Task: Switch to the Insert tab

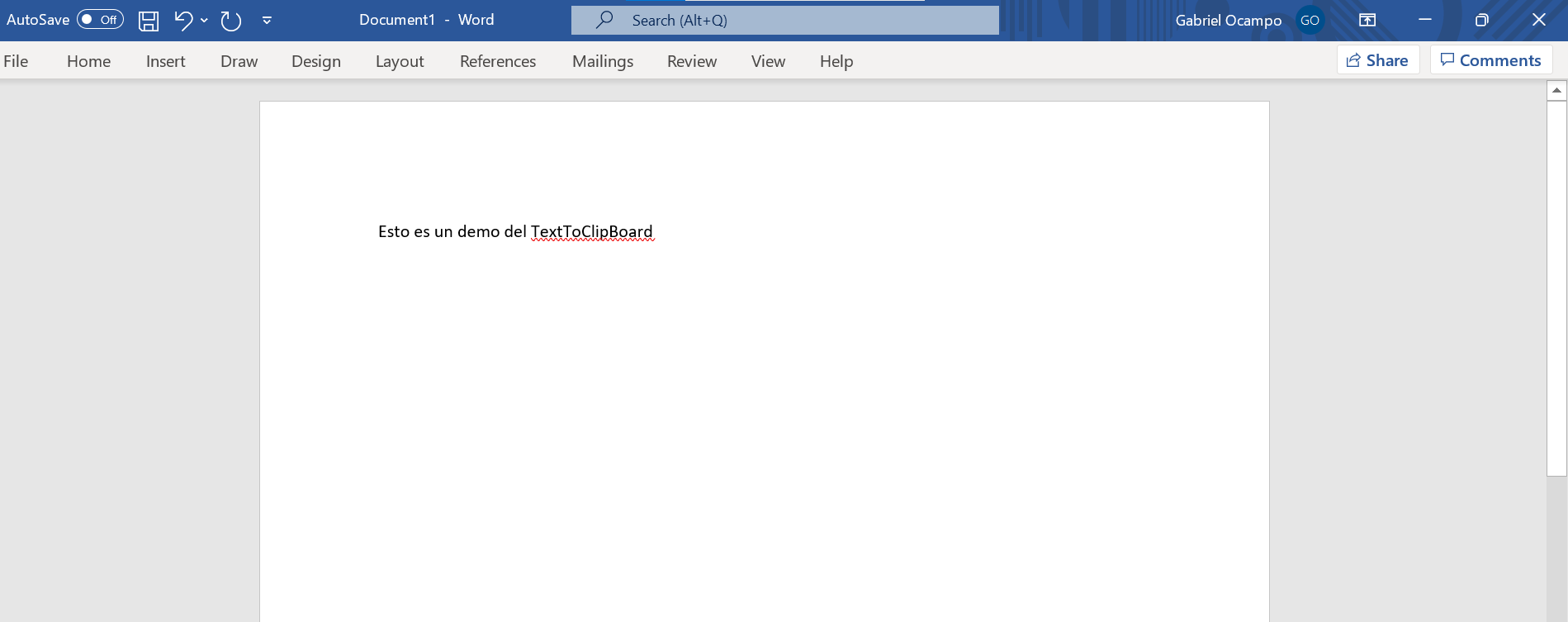Action: tap(166, 61)
